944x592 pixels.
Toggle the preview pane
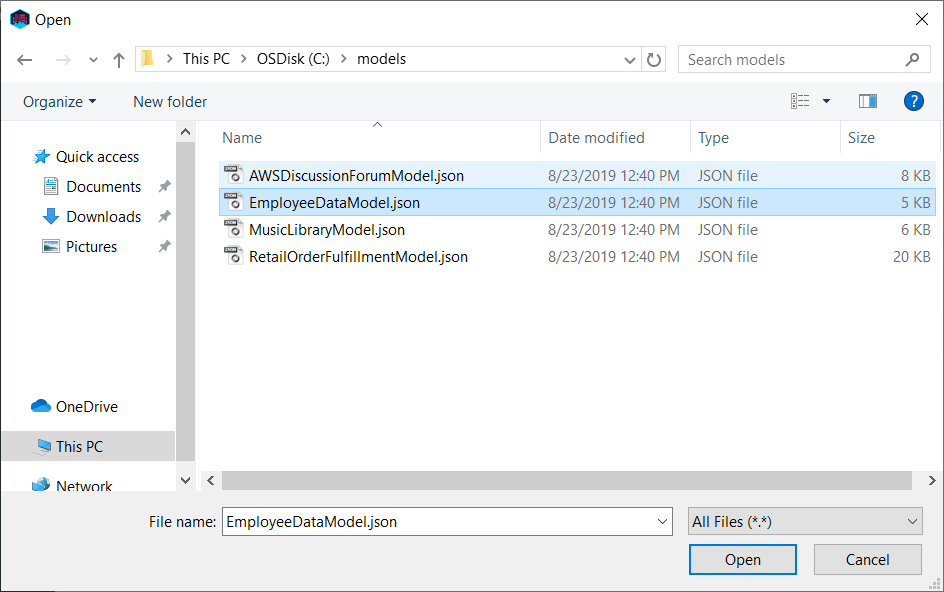(x=867, y=101)
